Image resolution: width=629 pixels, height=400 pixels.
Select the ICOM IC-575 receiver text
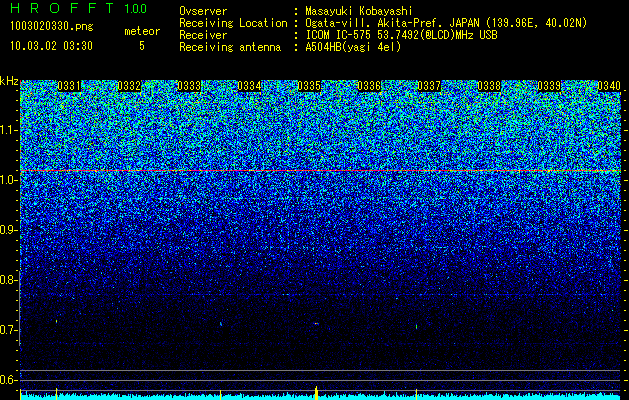[x=401, y=35]
